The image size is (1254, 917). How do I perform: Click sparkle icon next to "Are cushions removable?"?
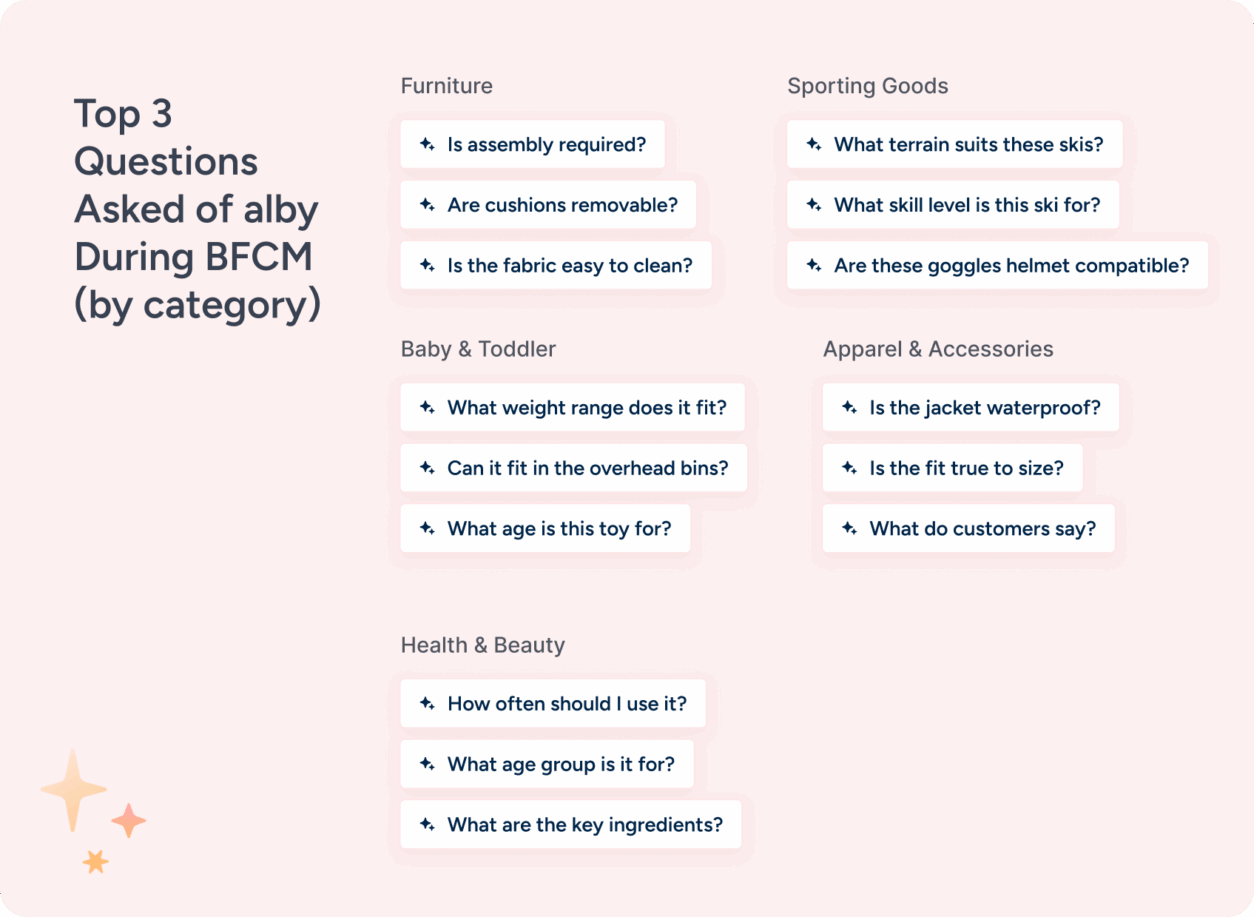427,205
